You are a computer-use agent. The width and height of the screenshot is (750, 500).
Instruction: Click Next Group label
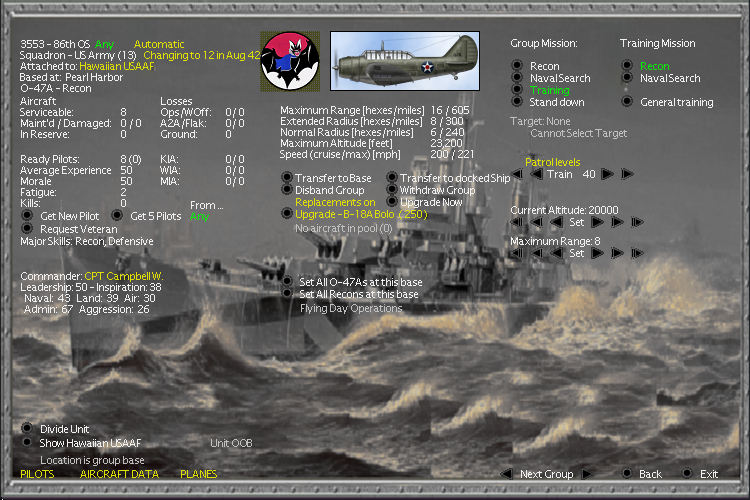point(547,474)
